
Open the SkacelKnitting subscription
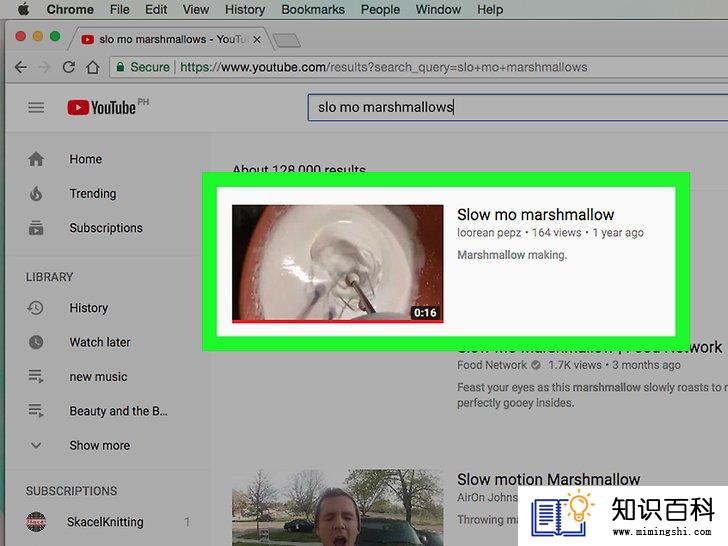click(x=105, y=522)
